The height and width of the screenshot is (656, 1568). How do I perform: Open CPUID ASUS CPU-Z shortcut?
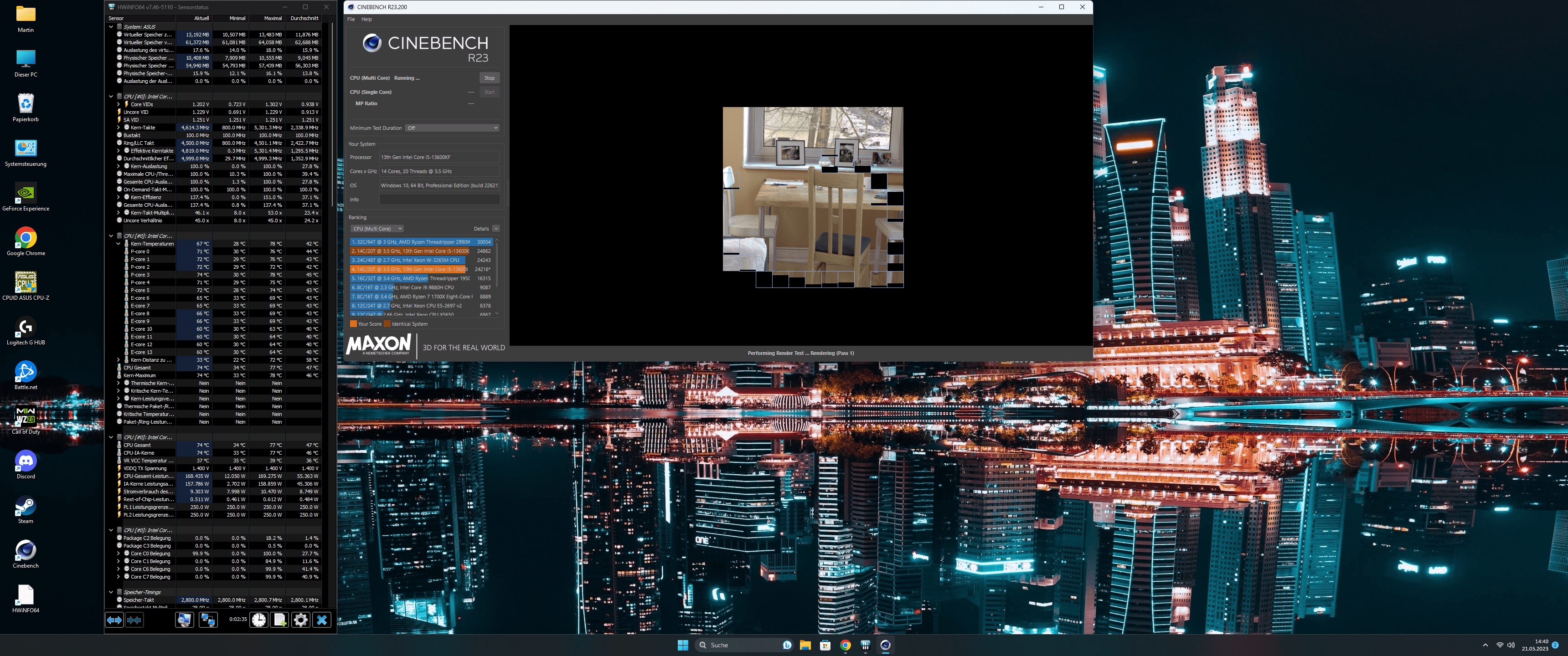(26, 286)
